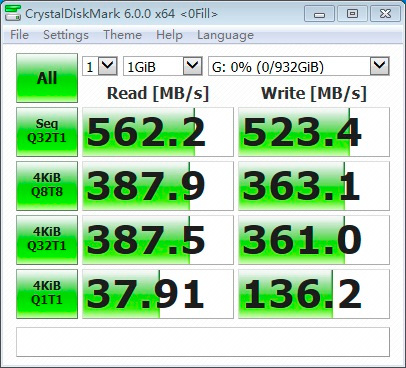Click the CrystalDiskMark title bar app icon
The image size is (406, 368).
[13, 13]
